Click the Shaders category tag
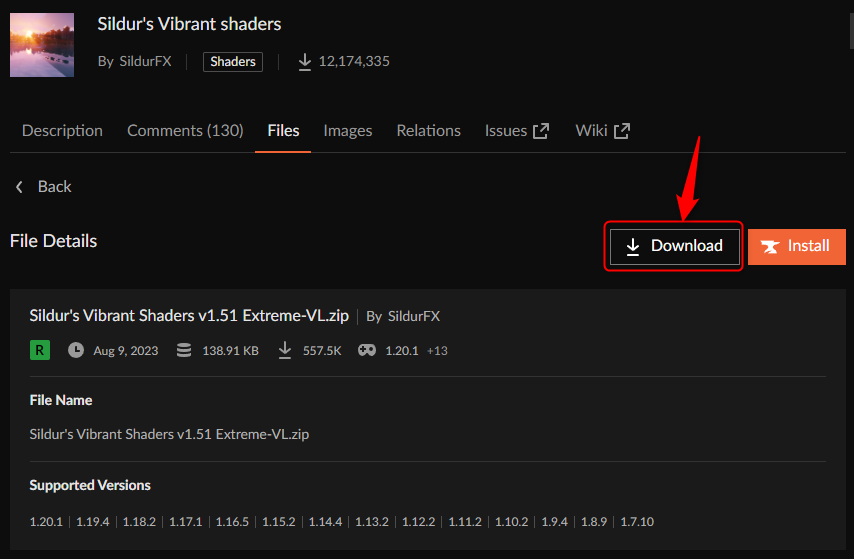This screenshot has height=559, width=854. (233, 62)
